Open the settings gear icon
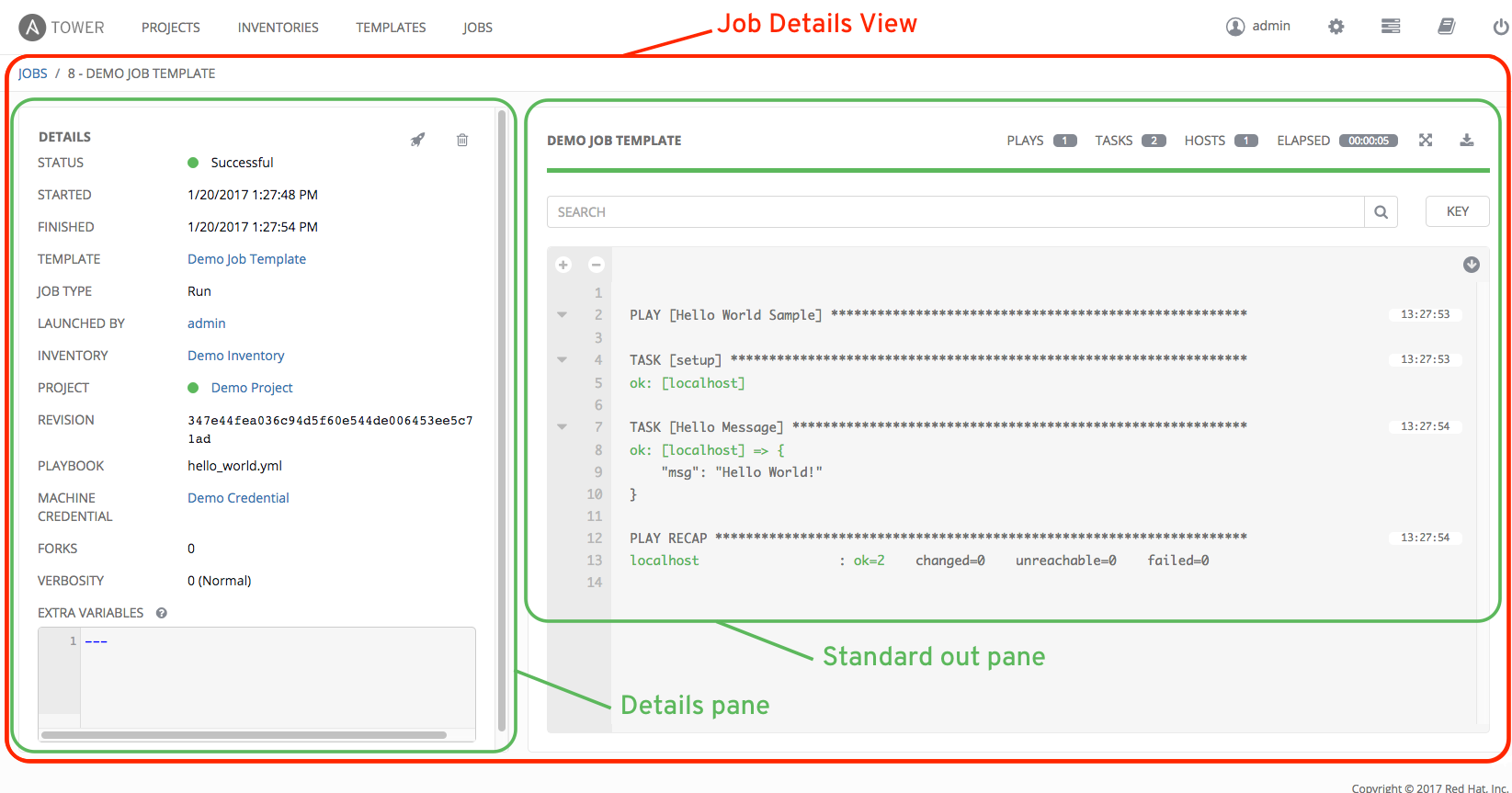Screen dimensions: 1512x793 coord(1336,27)
